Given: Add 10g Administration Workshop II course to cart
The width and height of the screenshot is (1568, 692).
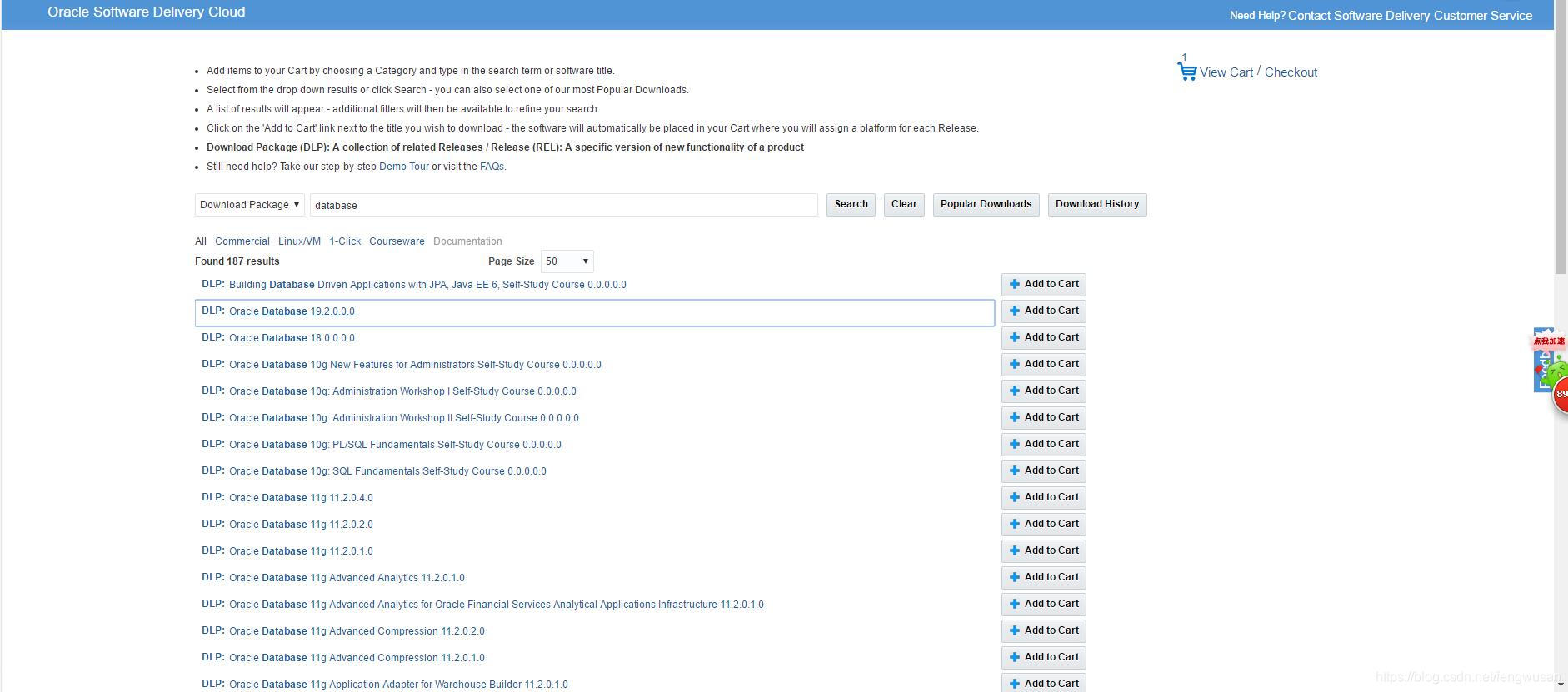Looking at the screenshot, I should click(x=1044, y=417).
